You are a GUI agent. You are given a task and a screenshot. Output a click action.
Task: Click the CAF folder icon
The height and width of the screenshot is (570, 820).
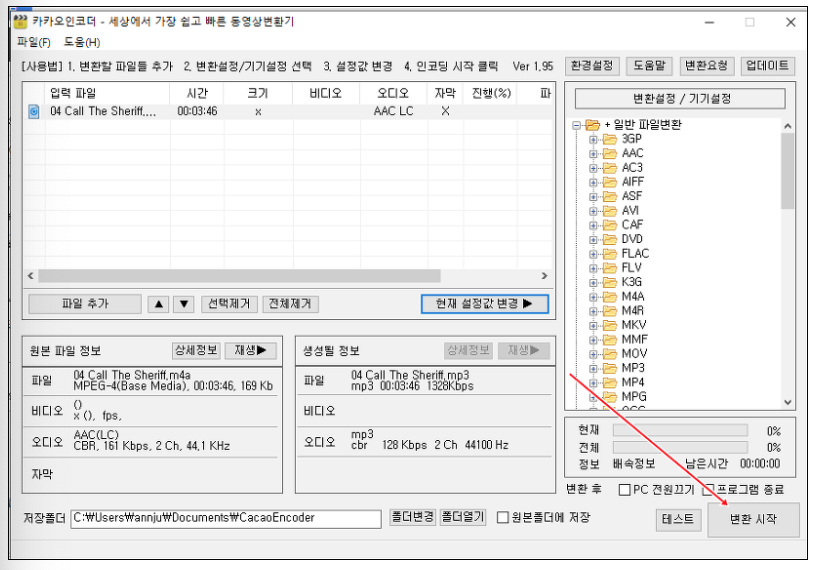point(609,225)
